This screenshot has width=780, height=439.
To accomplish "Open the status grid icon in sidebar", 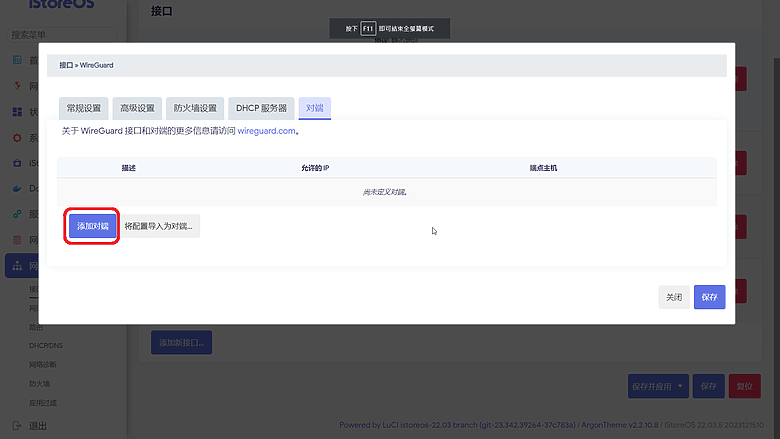I will 17,112.
